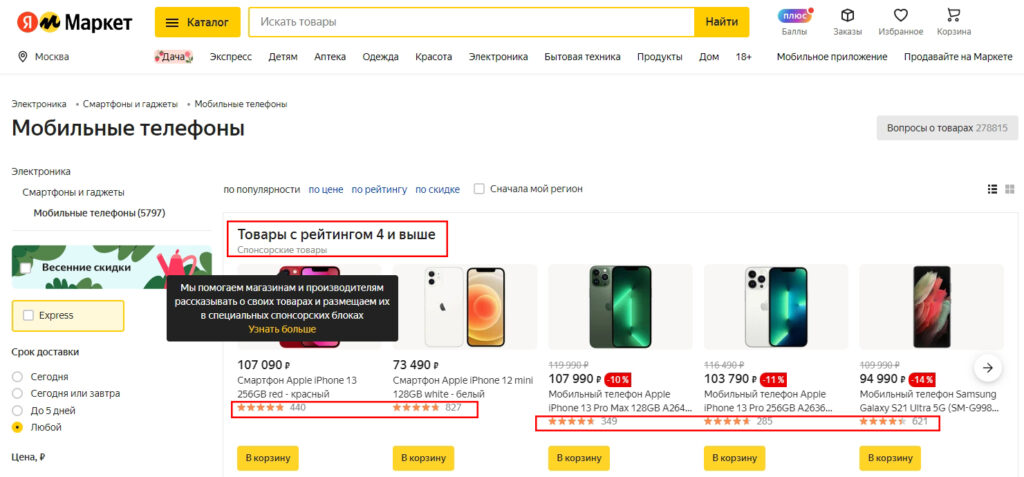
Task: Open the Samsung Galaxy S21 Ultra thumbnail
Action: coord(931,306)
